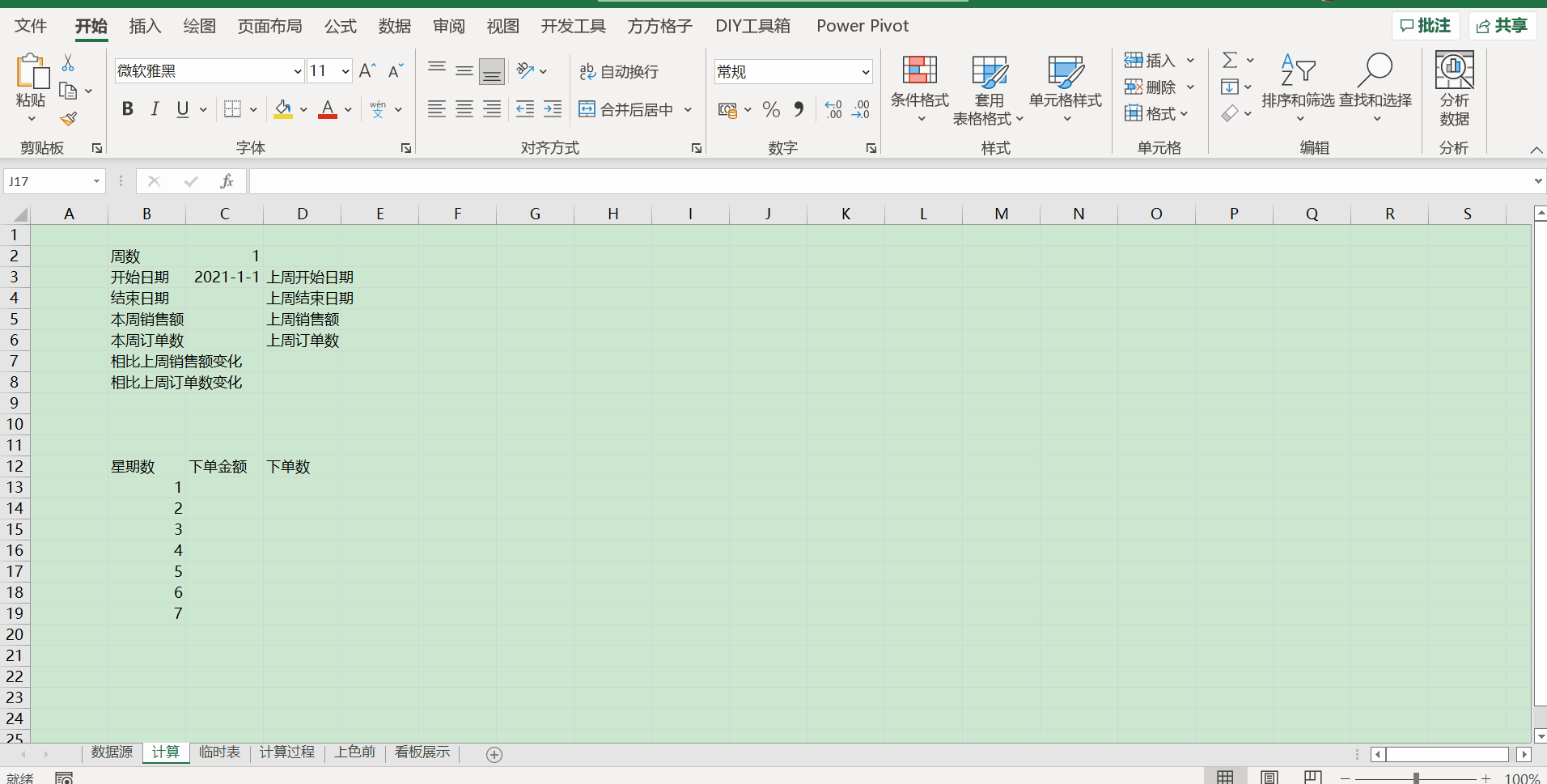
Task: Expand the number format 常规 dropdown
Action: [865, 71]
